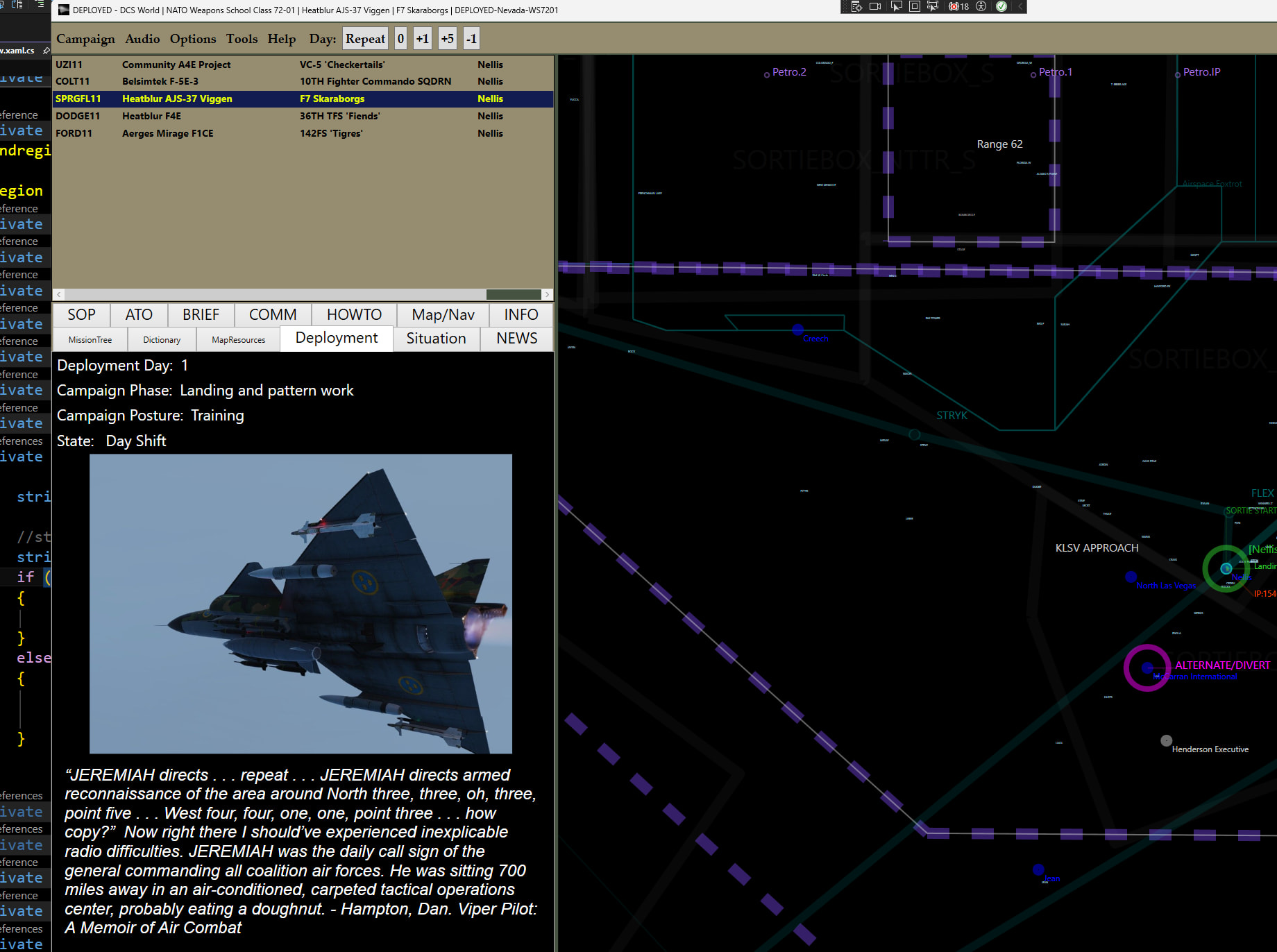1277x952 pixels.
Task: Open the Map/Nav tab
Action: 443,315
